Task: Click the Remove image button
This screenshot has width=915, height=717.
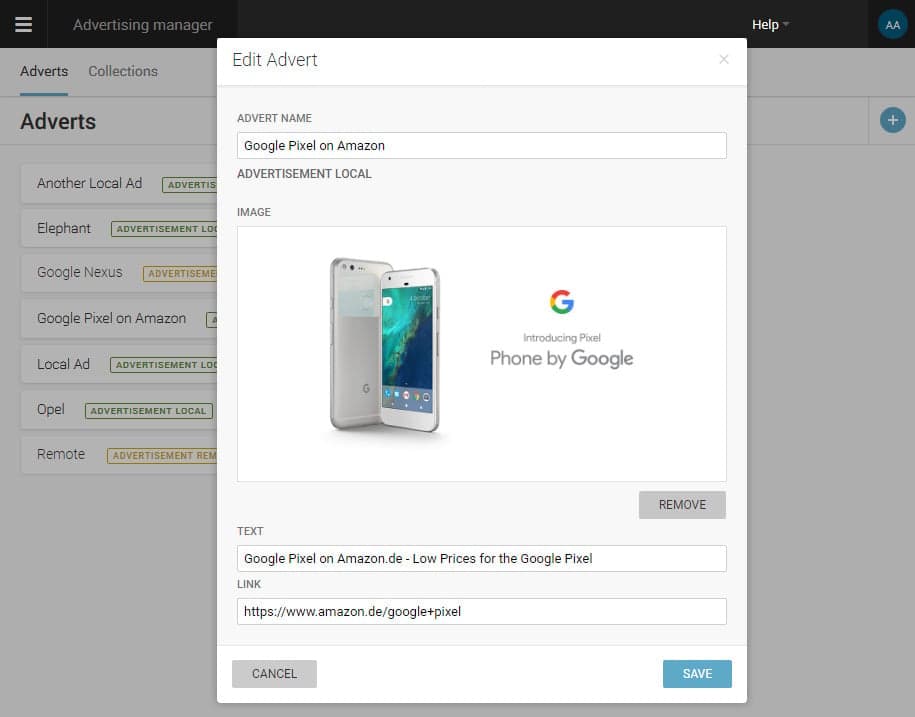Action: pyautogui.click(x=682, y=505)
